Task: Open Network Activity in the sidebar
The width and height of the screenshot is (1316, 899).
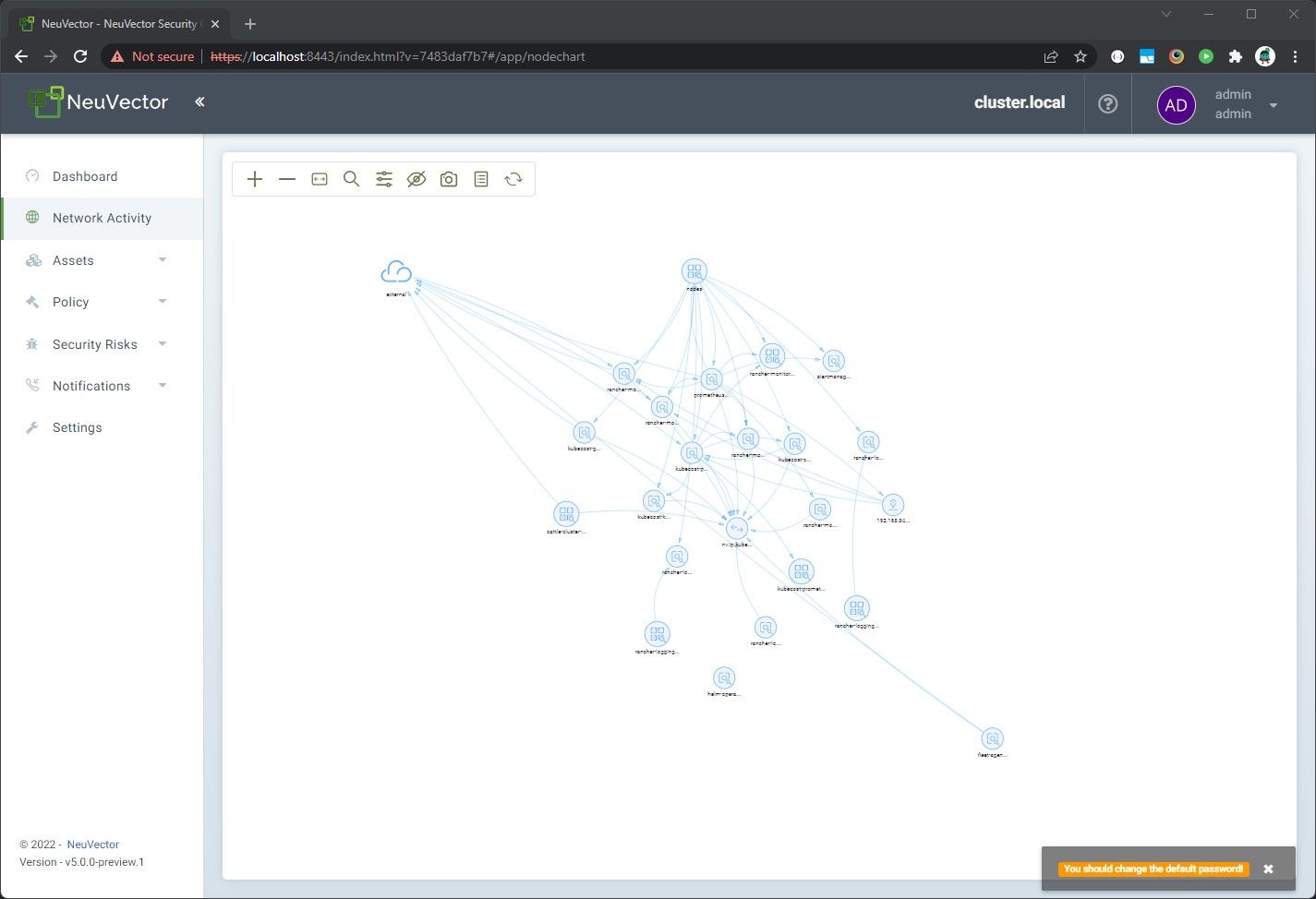Action: pos(102,218)
